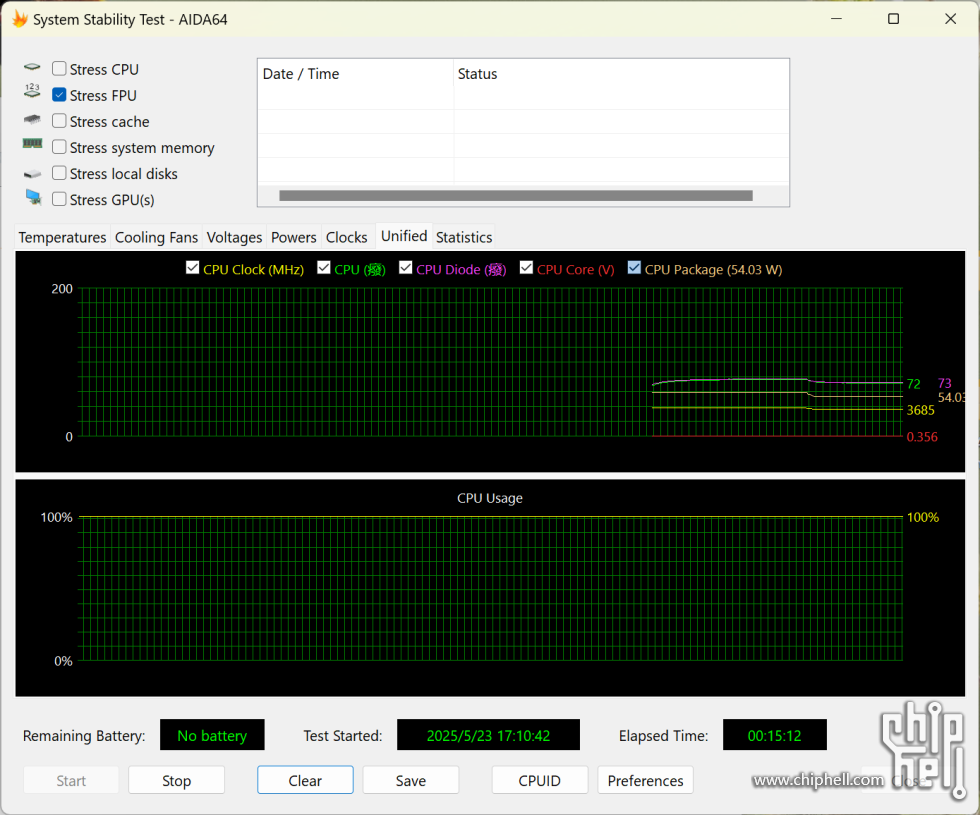Click the Save button
The width and height of the screenshot is (980, 815).
(x=411, y=781)
